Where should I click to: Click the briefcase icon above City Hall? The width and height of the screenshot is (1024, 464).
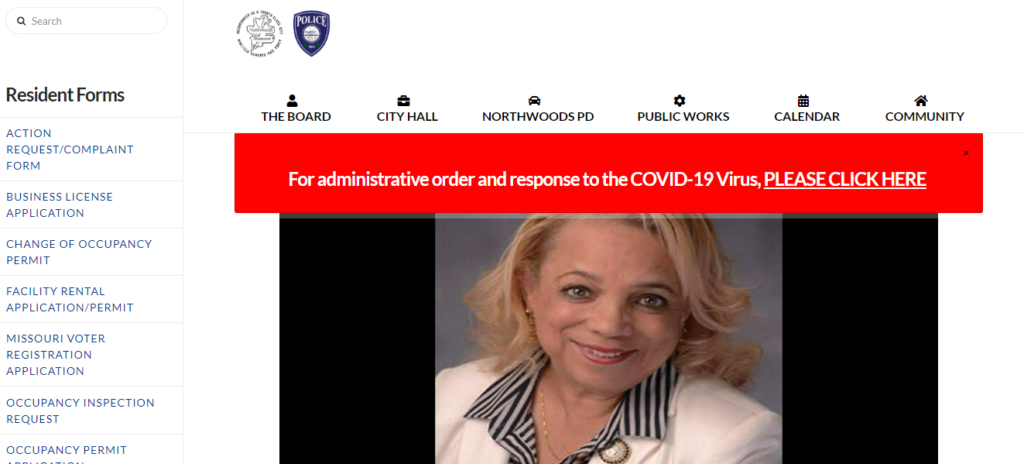coord(404,101)
